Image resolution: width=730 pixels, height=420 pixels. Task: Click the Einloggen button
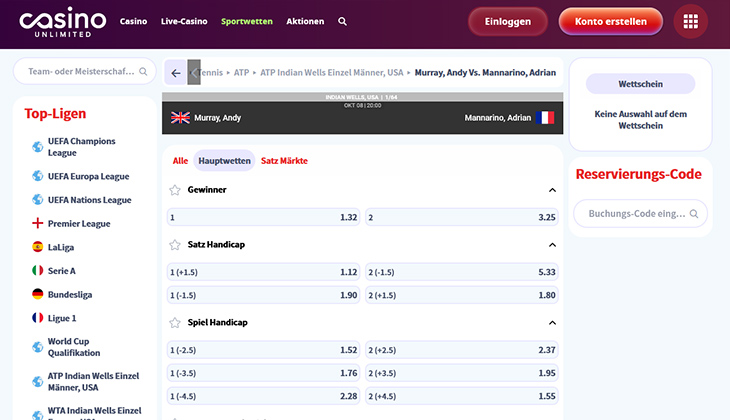pos(507,21)
